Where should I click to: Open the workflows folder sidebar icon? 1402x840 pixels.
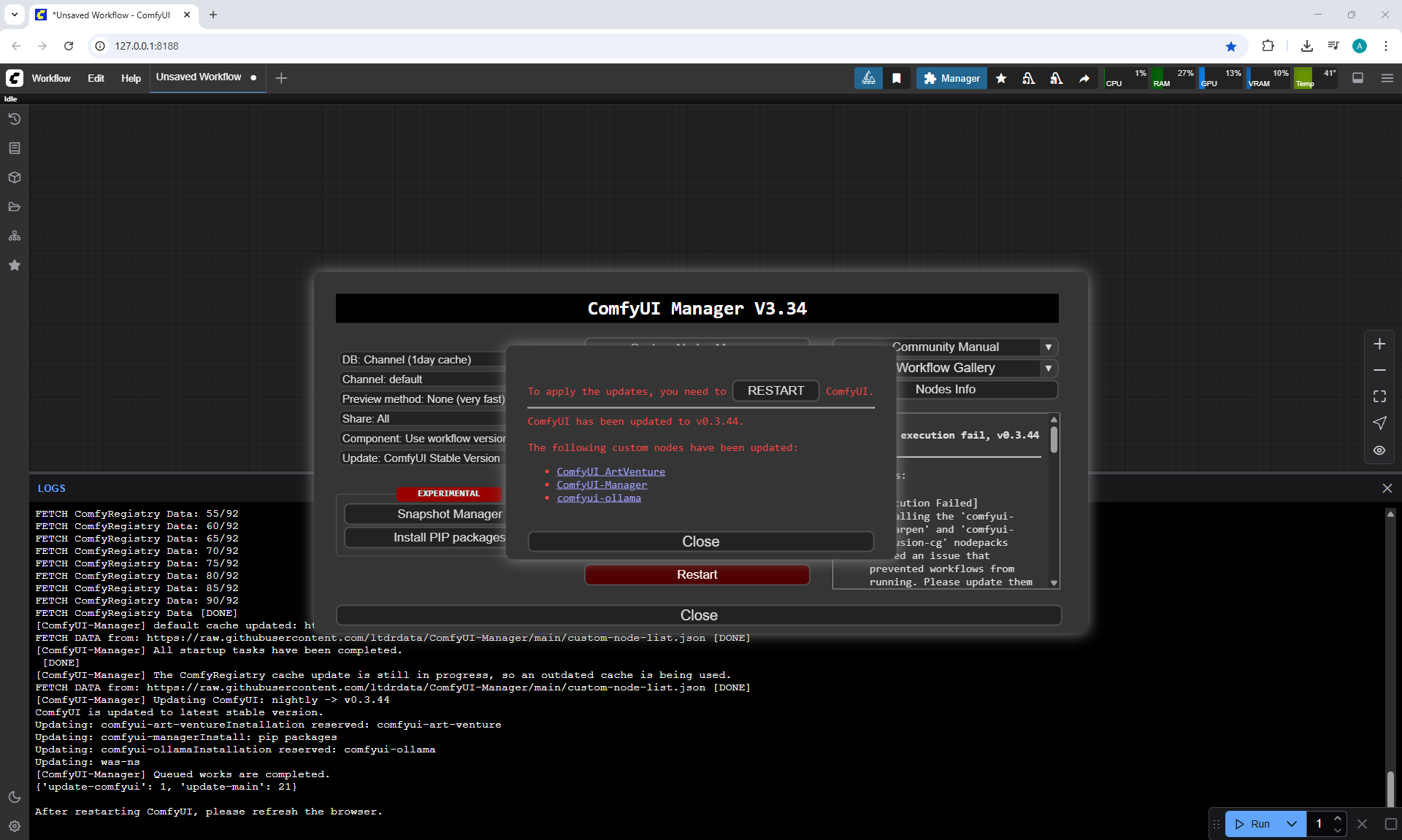click(x=14, y=207)
